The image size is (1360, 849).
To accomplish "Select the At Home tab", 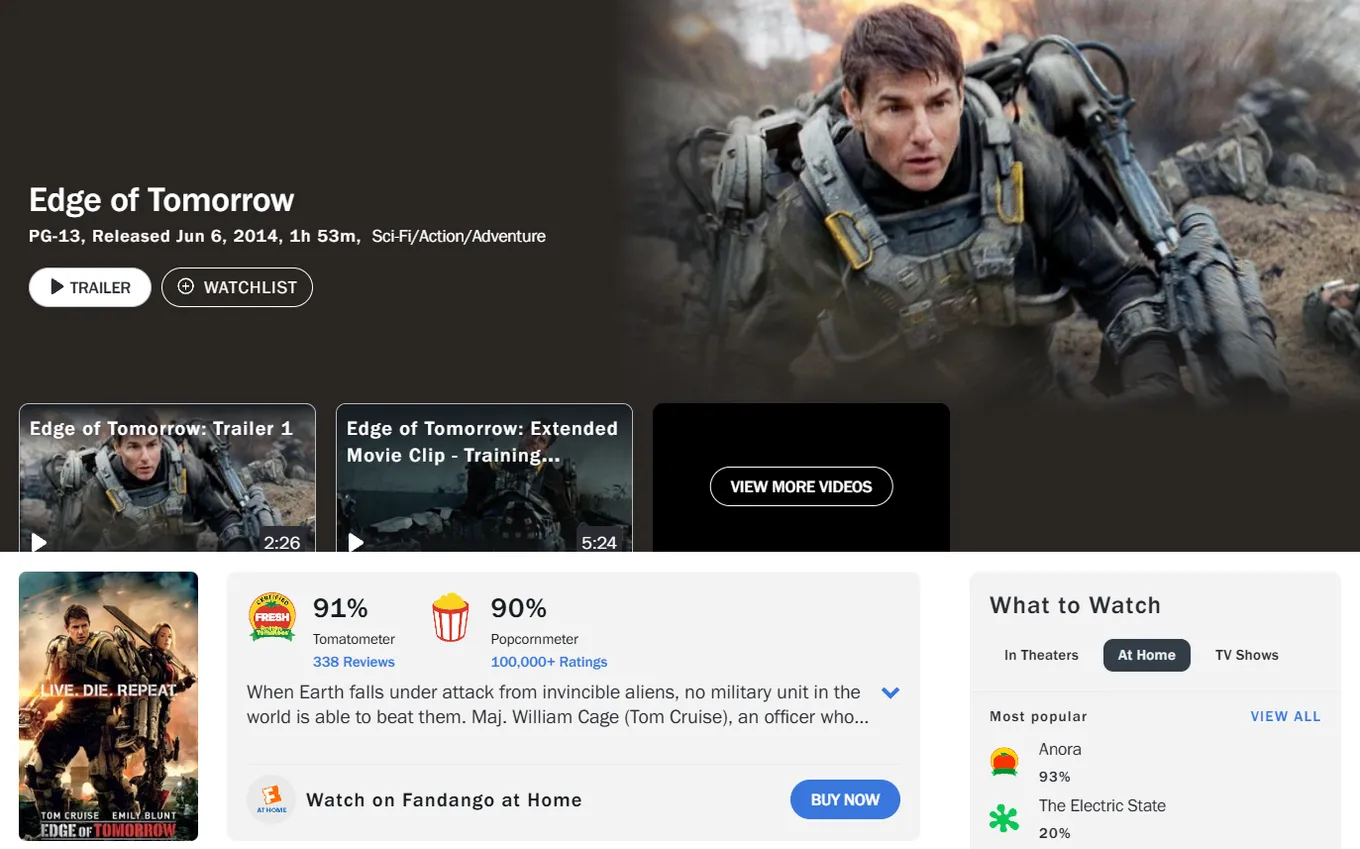I will (x=1147, y=655).
